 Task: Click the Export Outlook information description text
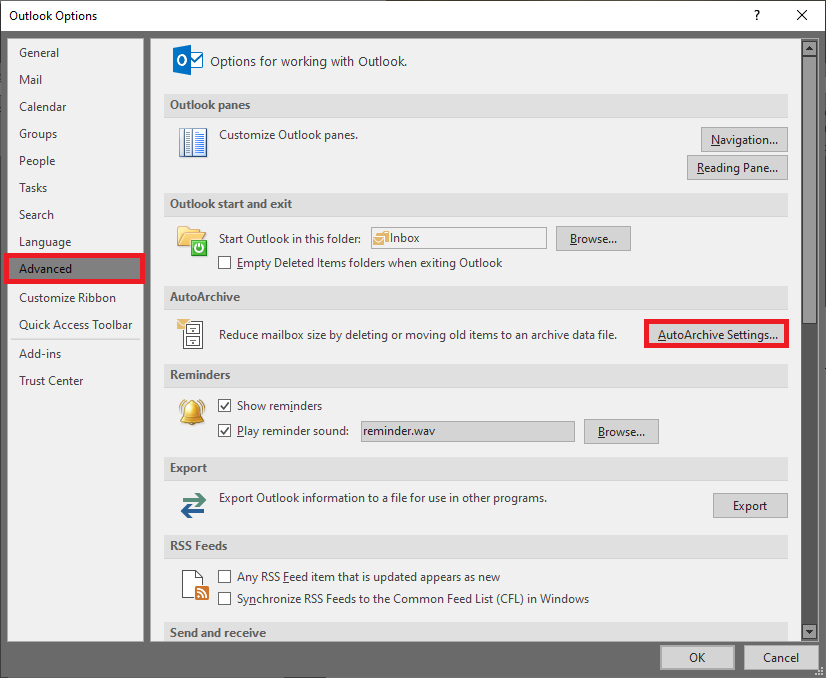[x=382, y=498]
